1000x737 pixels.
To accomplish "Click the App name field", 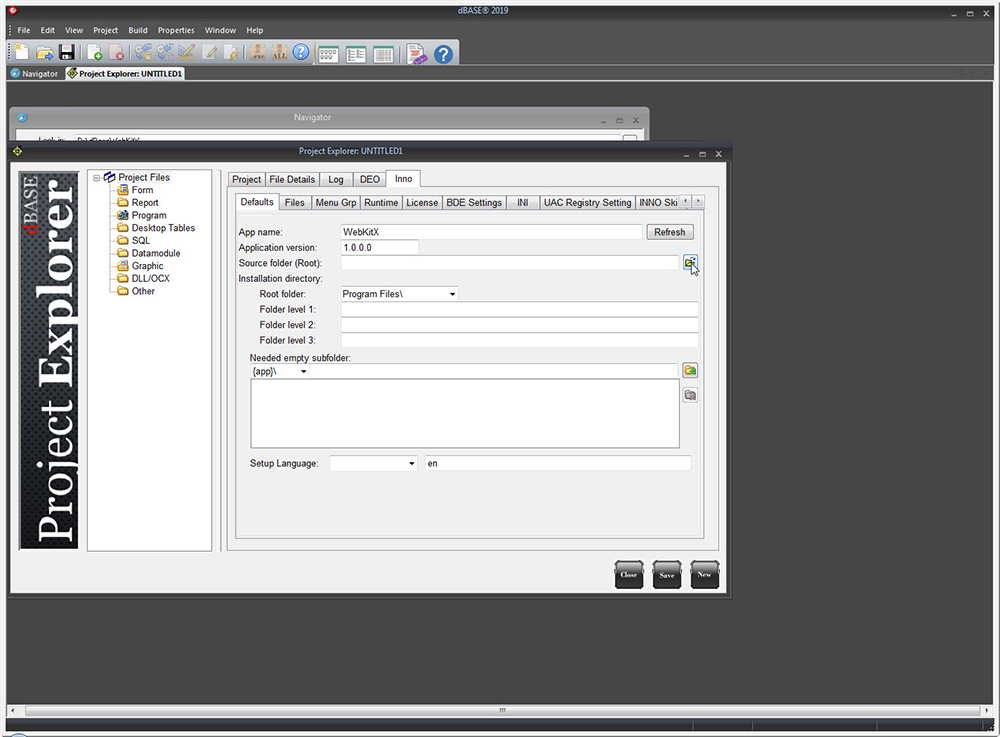I will pos(491,232).
